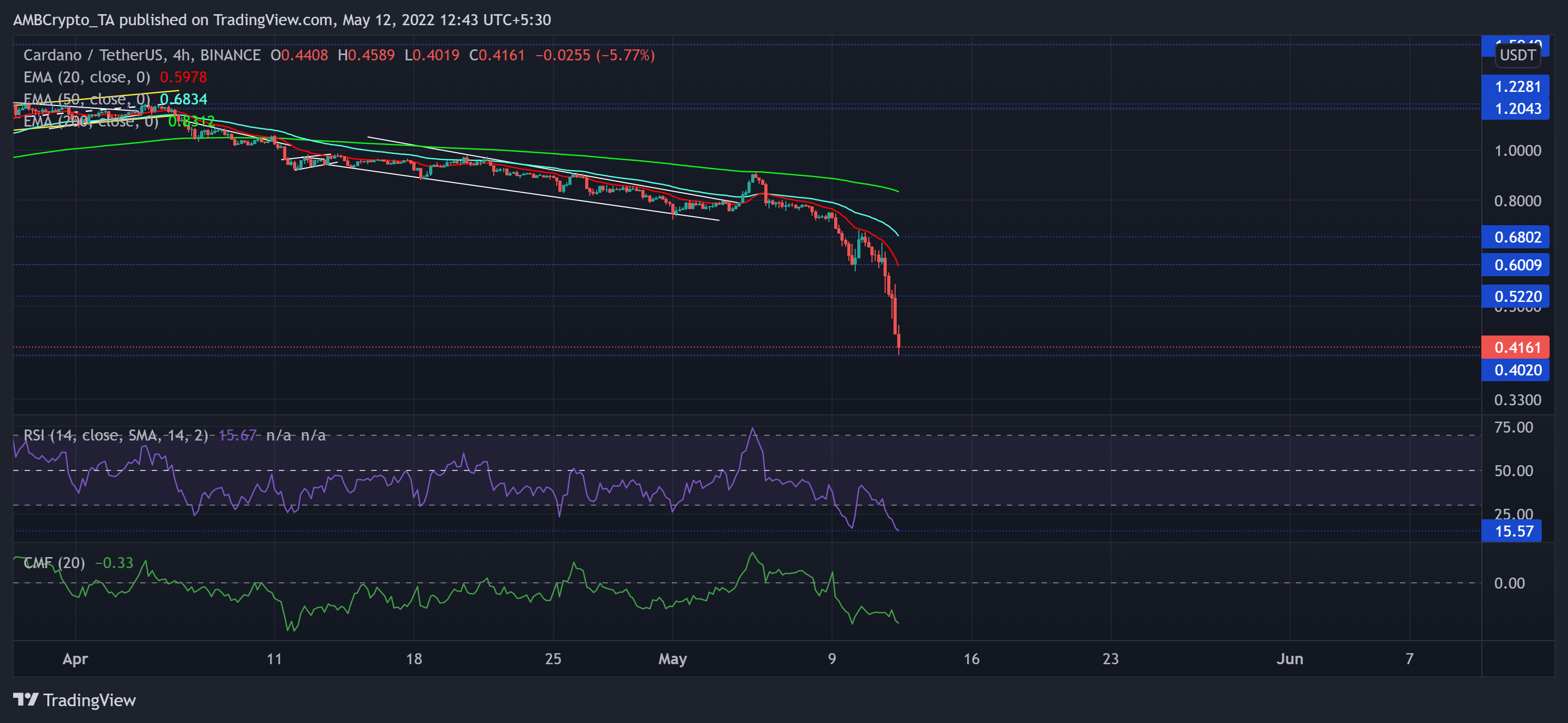
Task: Click the 9 date on time axis
Action: pos(832,659)
